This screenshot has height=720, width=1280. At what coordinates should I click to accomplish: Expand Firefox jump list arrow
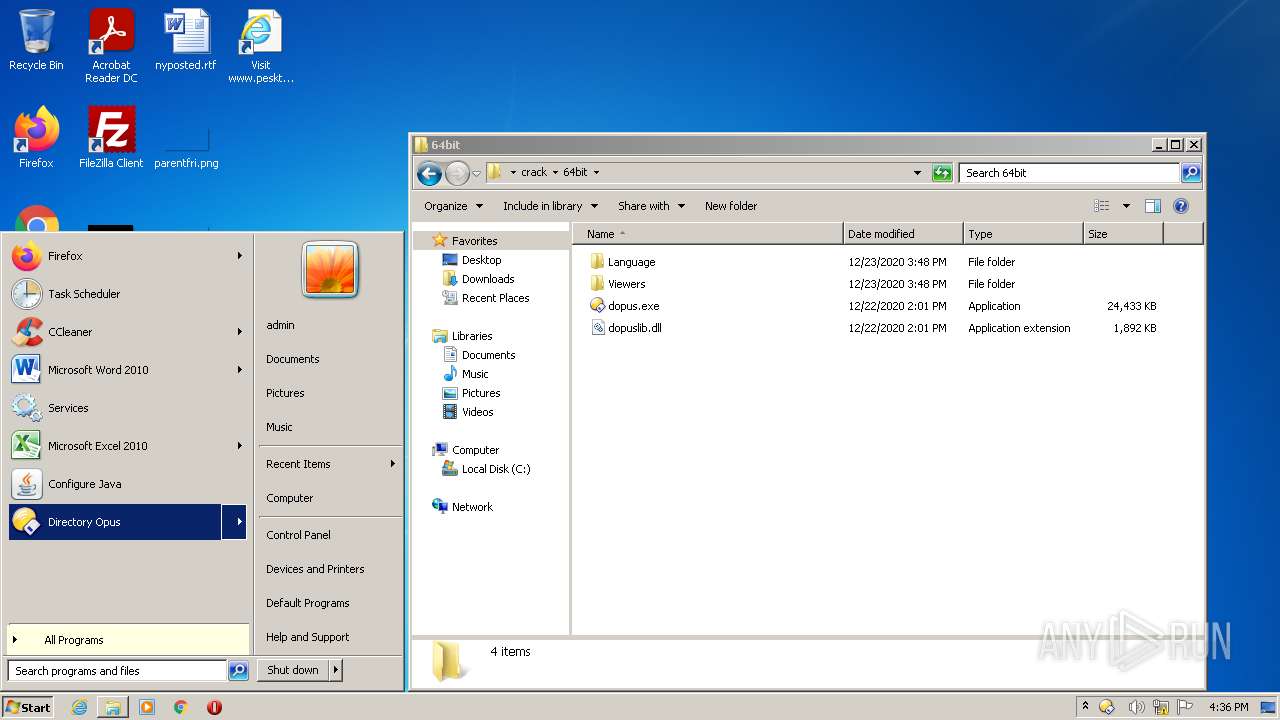239,256
